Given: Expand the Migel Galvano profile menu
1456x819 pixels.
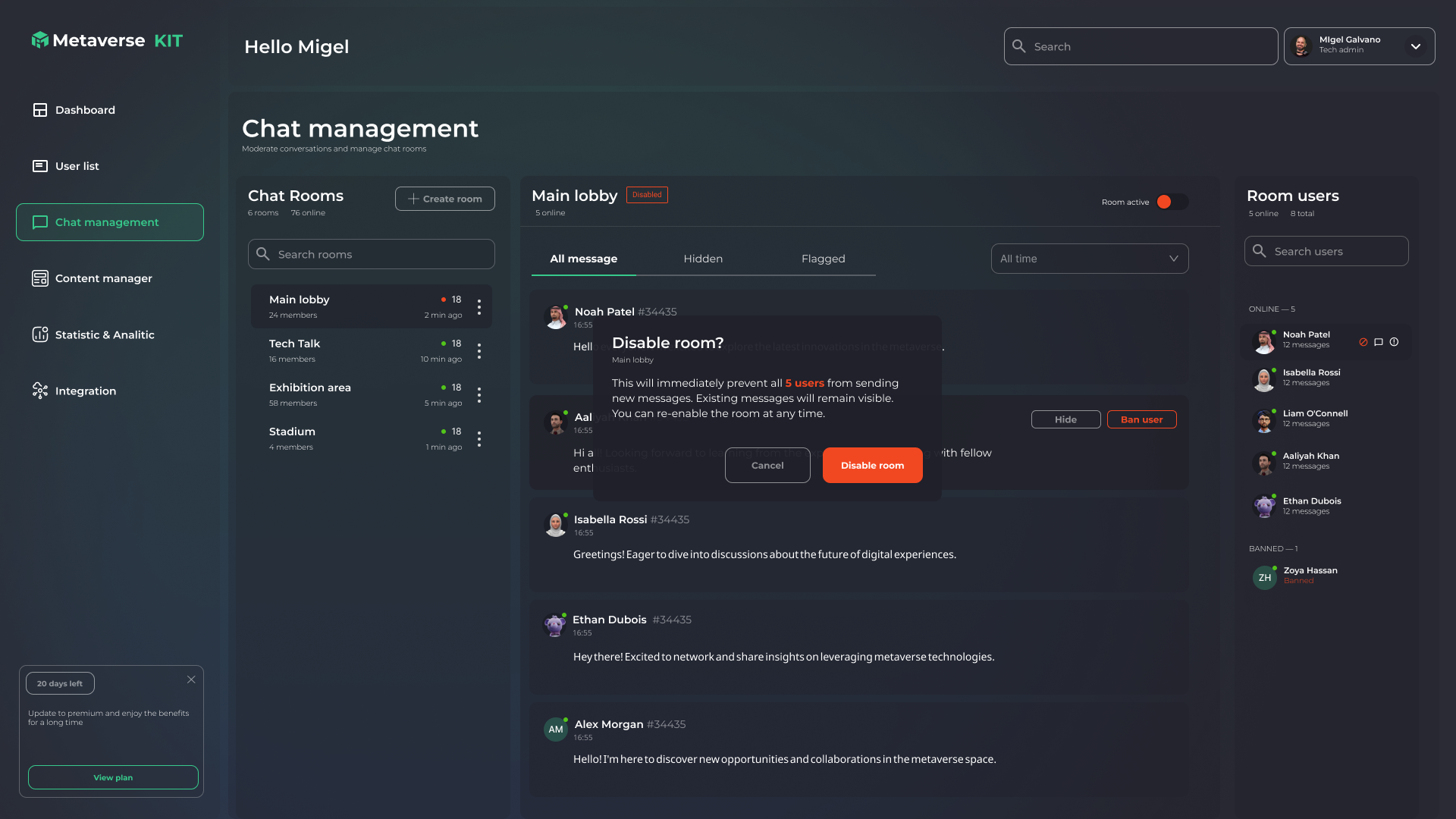Looking at the screenshot, I should pyautogui.click(x=1415, y=46).
